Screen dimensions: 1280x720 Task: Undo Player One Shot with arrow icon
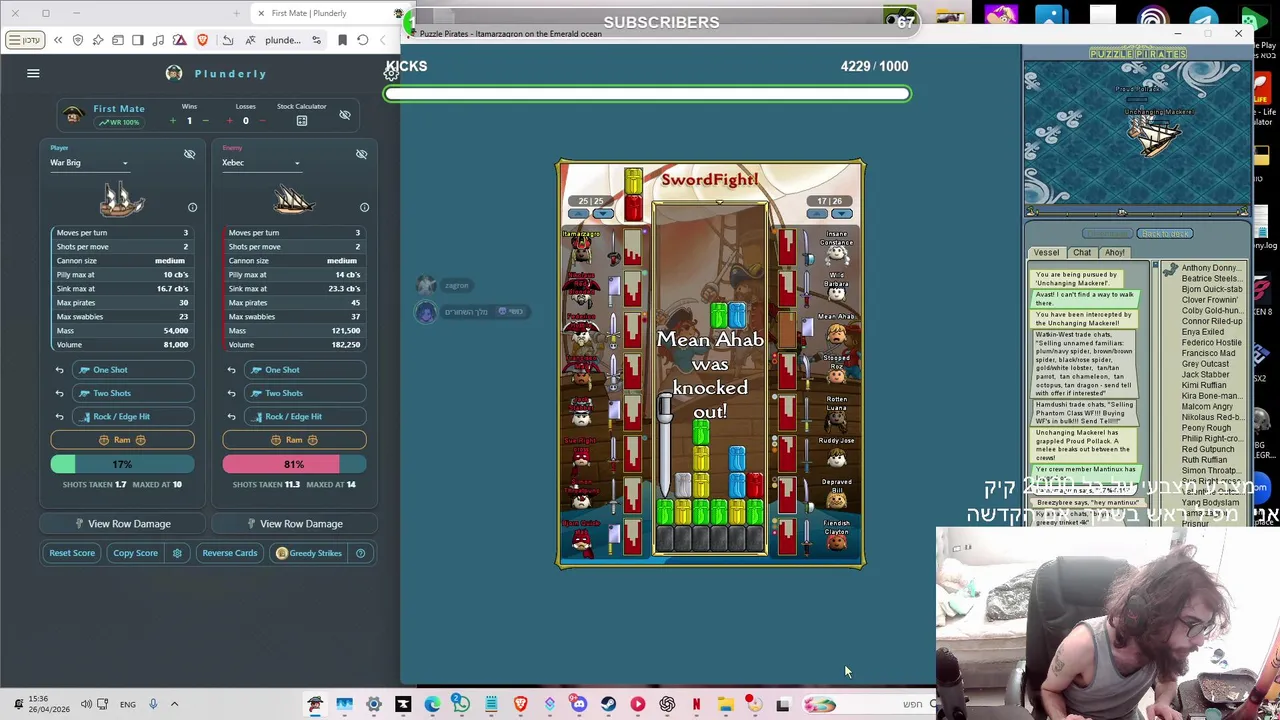click(x=59, y=370)
